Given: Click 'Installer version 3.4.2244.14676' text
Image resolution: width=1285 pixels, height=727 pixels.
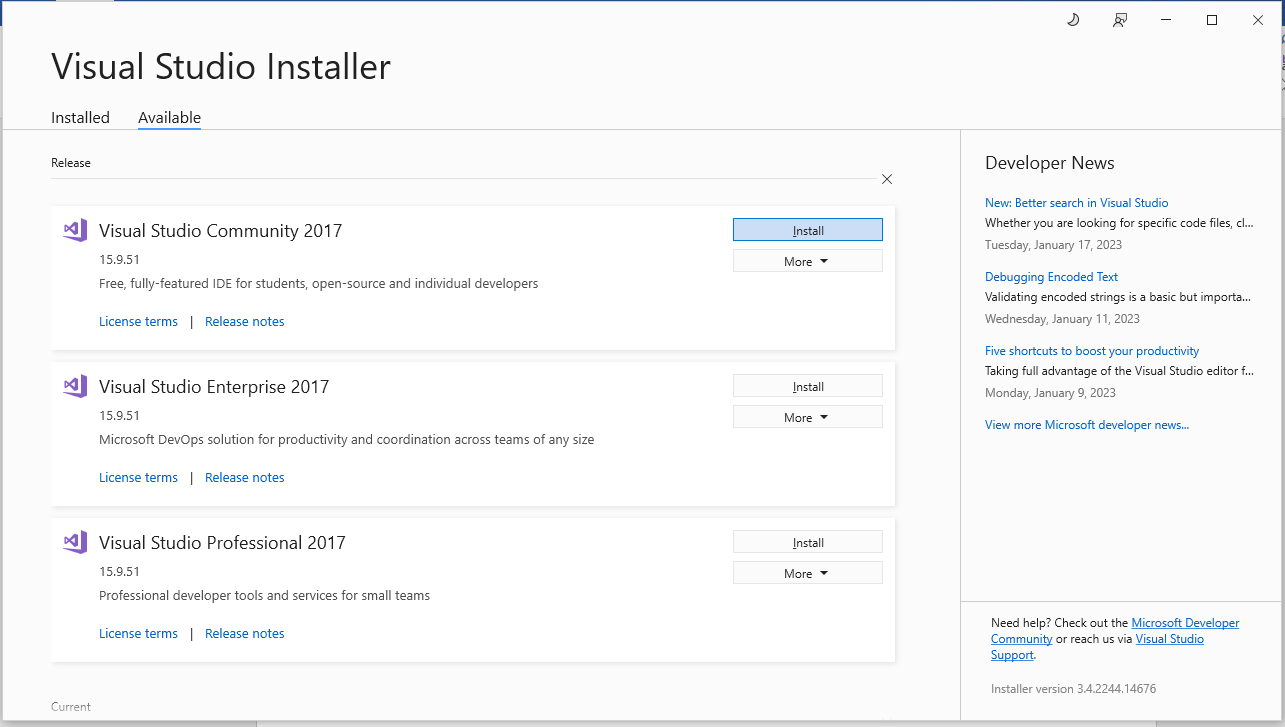Looking at the screenshot, I should coord(1073,688).
